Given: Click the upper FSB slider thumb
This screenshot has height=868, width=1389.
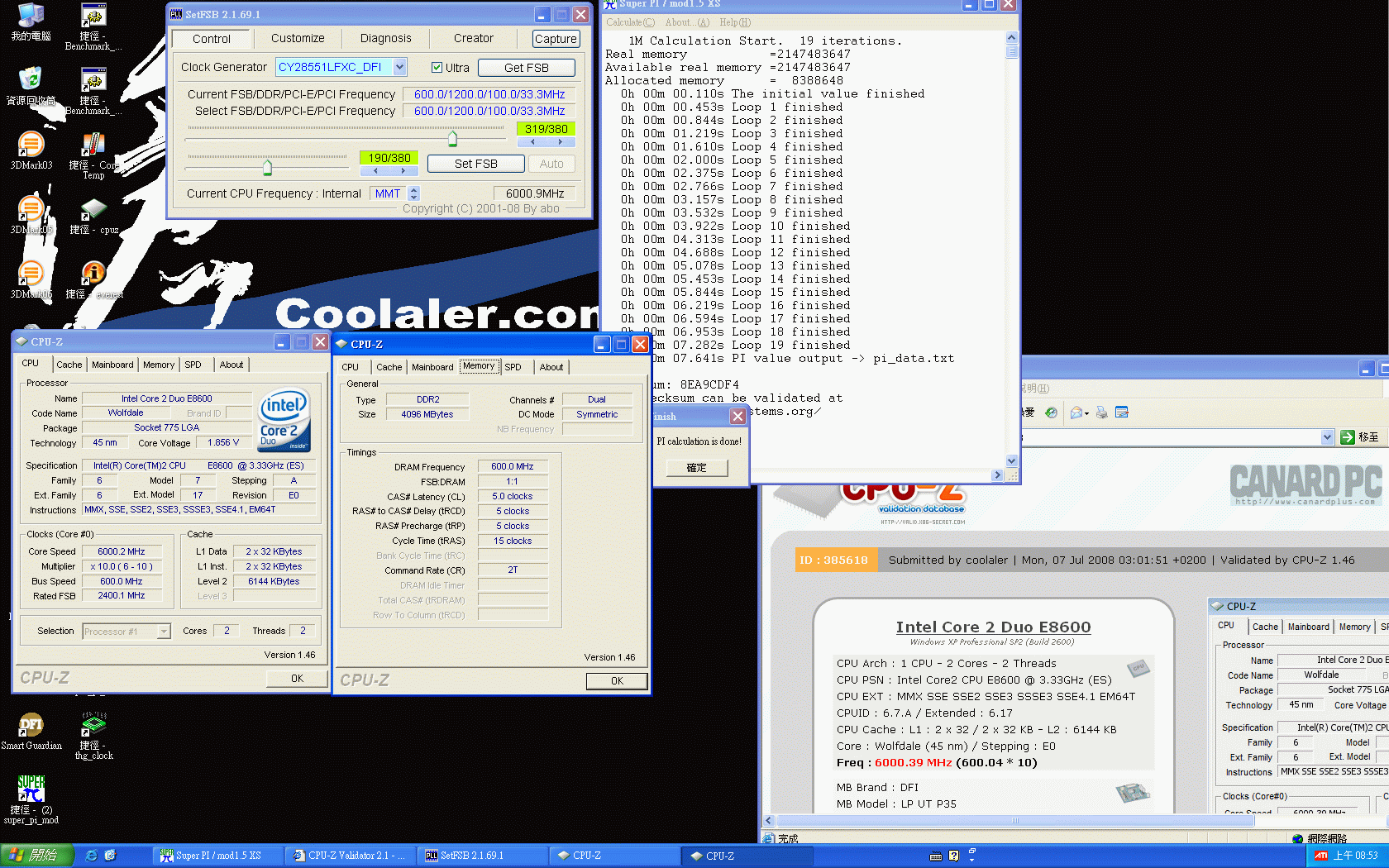Looking at the screenshot, I should 452,137.
